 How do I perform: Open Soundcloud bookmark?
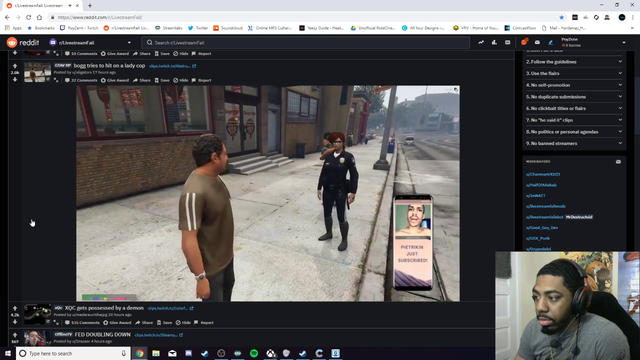[x=228, y=28]
